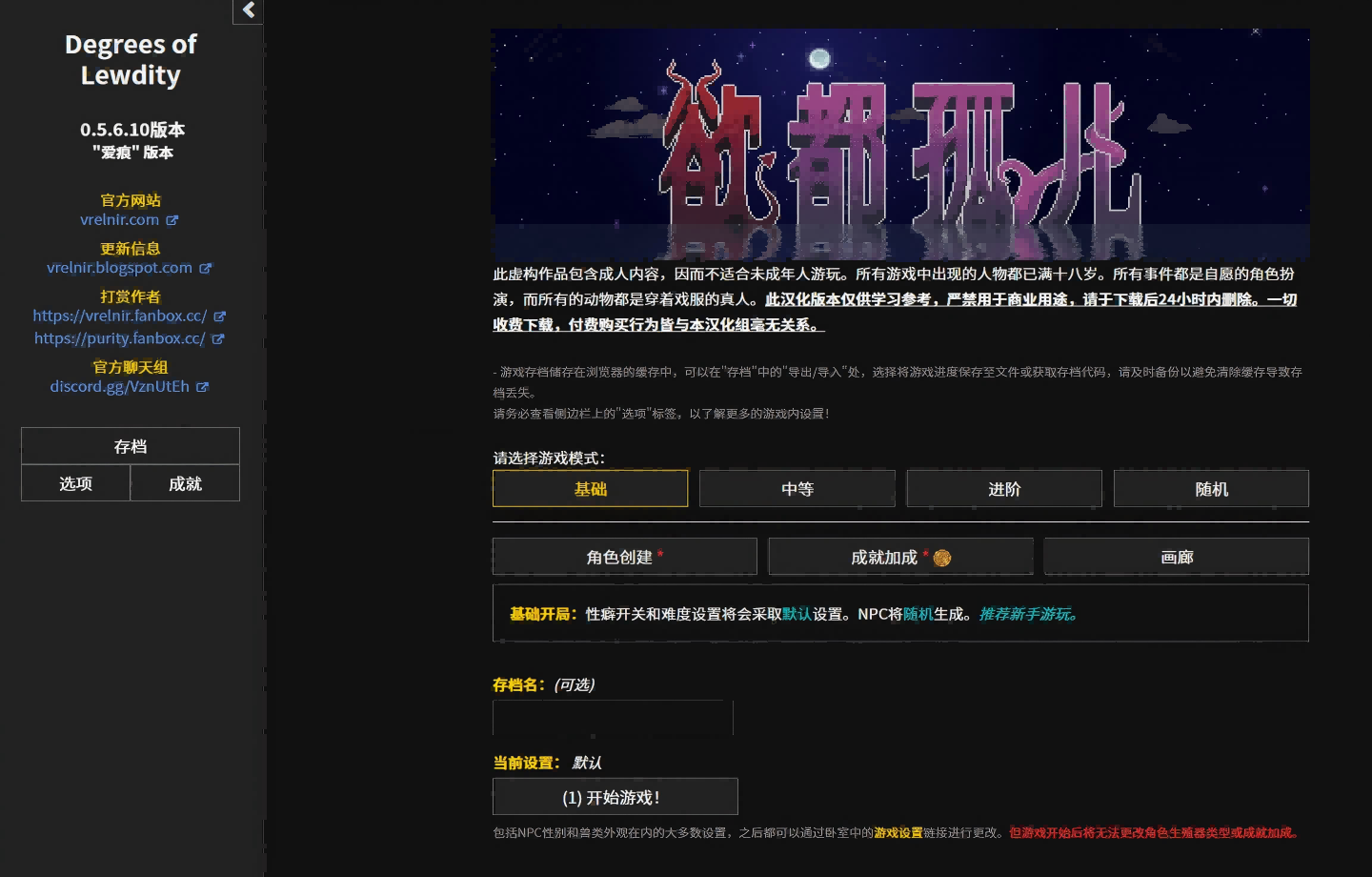
Task: Open the 选项 tab in the sidebar
Action: (74, 483)
